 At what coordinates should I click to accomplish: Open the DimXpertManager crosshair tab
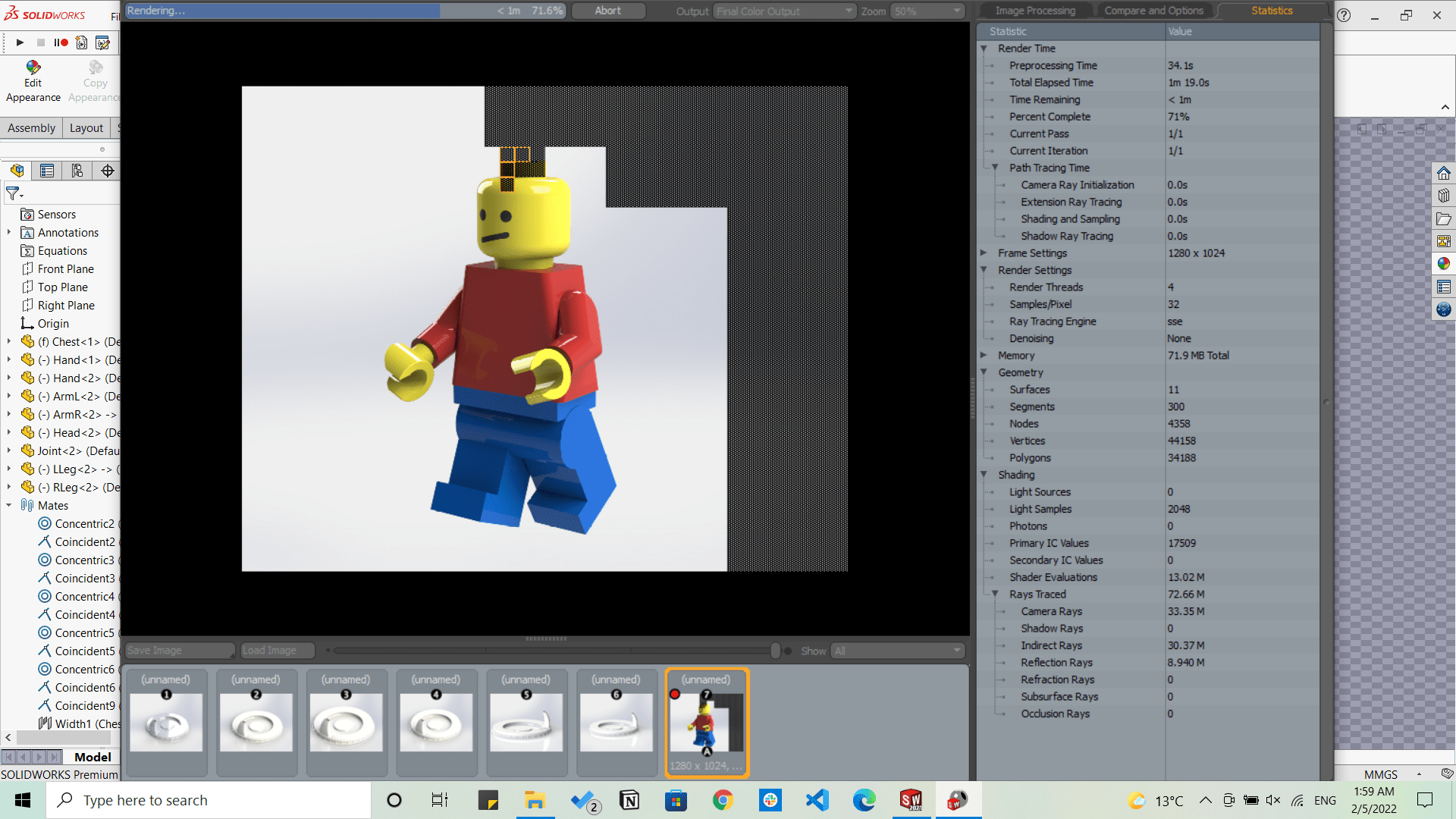point(108,171)
